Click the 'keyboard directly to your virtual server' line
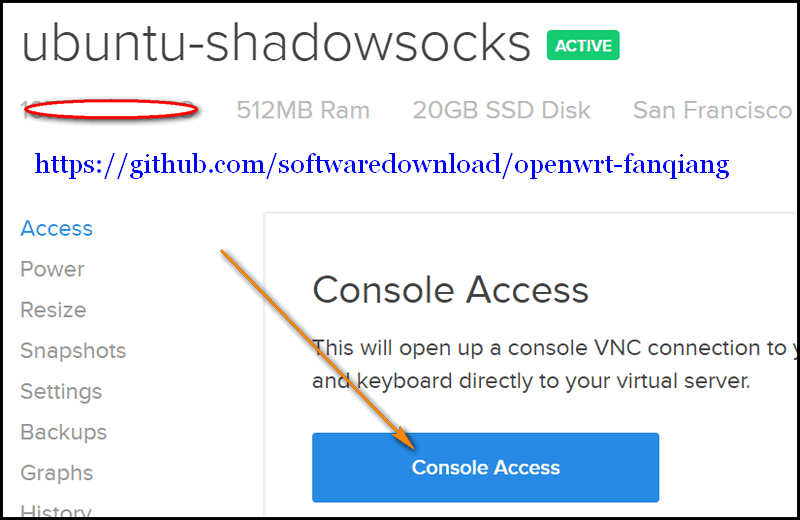This screenshot has width=800, height=520. tap(530, 381)
